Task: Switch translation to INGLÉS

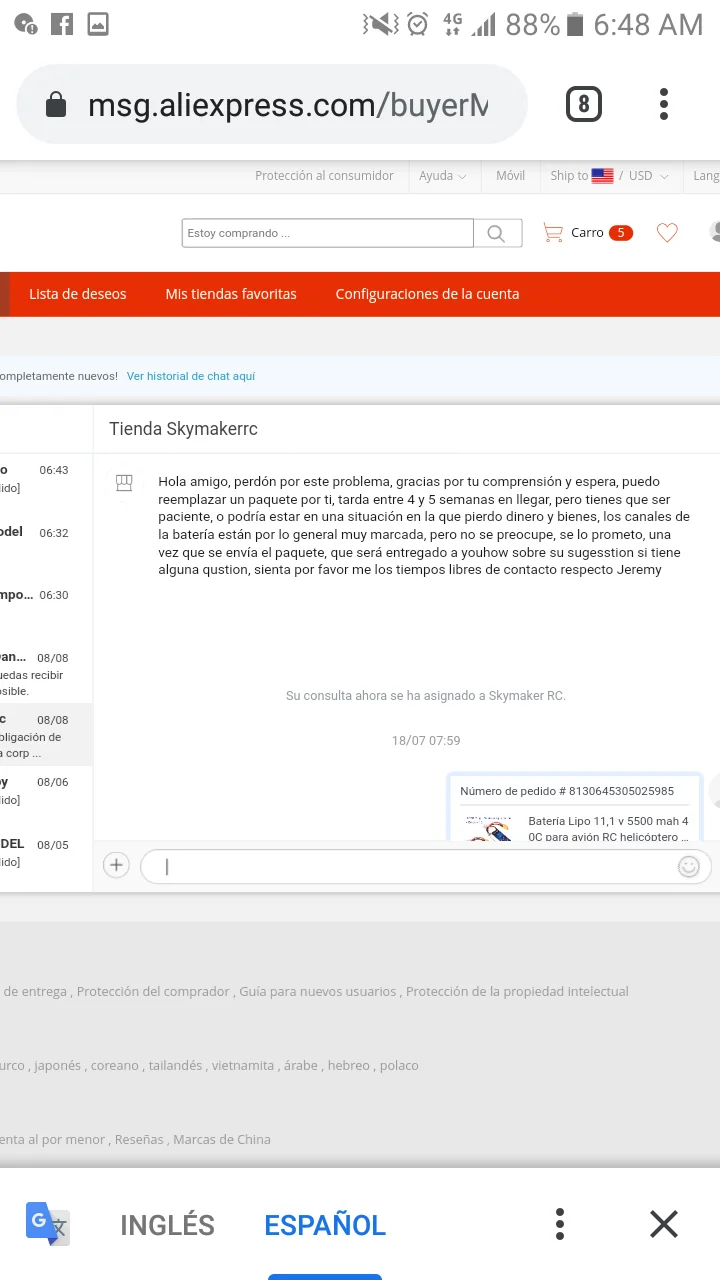Action: click(167, 1225)
